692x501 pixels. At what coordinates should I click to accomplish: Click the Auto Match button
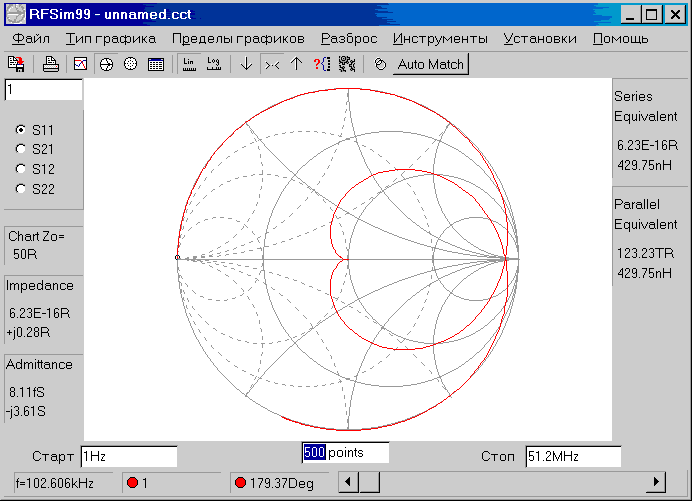click(x=430, y=64)
